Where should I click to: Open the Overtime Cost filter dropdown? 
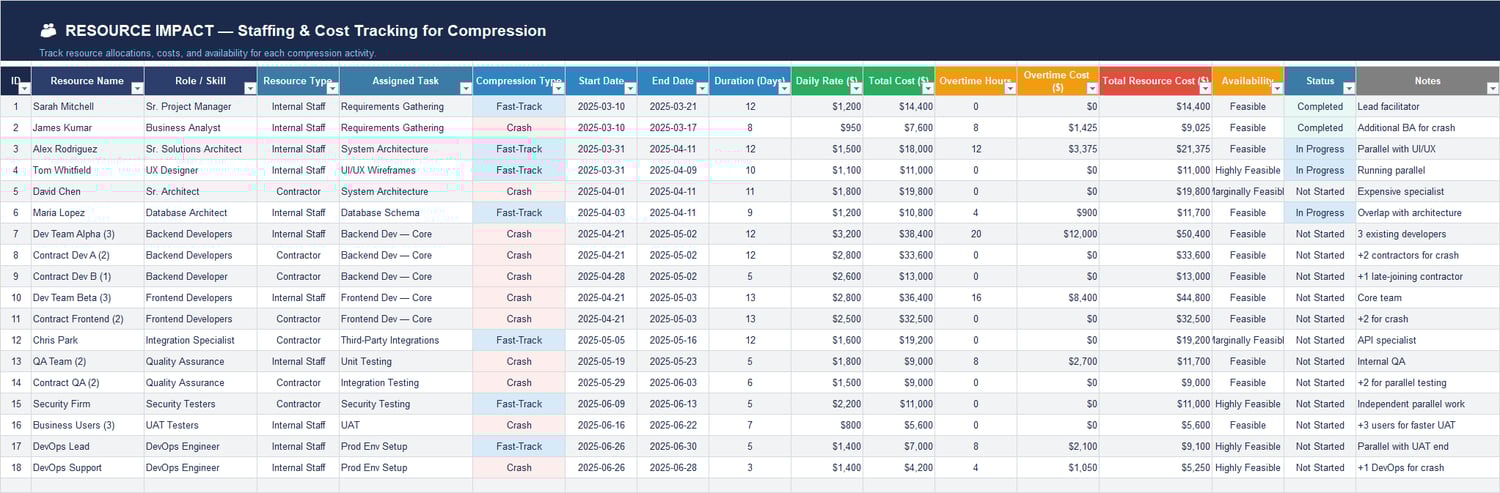1092,88
